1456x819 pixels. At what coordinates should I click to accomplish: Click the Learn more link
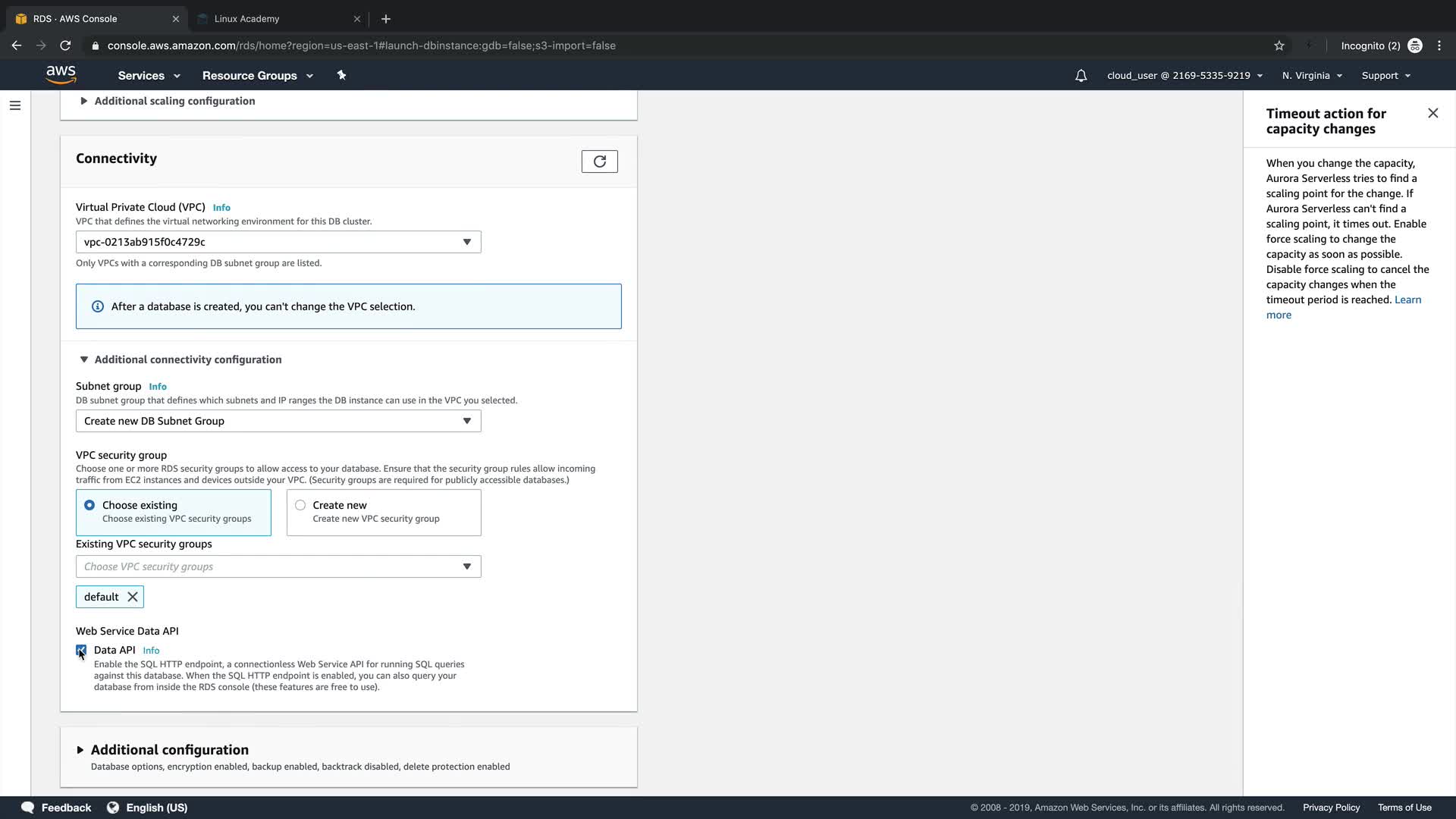pyautogui.click(x=1407, y=300)
